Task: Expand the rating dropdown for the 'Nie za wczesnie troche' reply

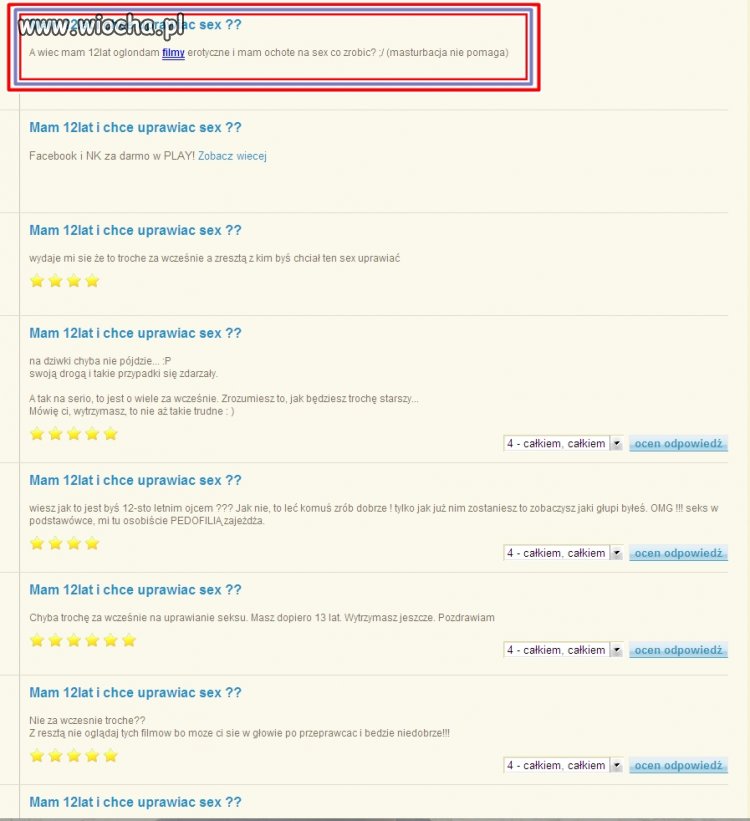Action: (563, 765)
